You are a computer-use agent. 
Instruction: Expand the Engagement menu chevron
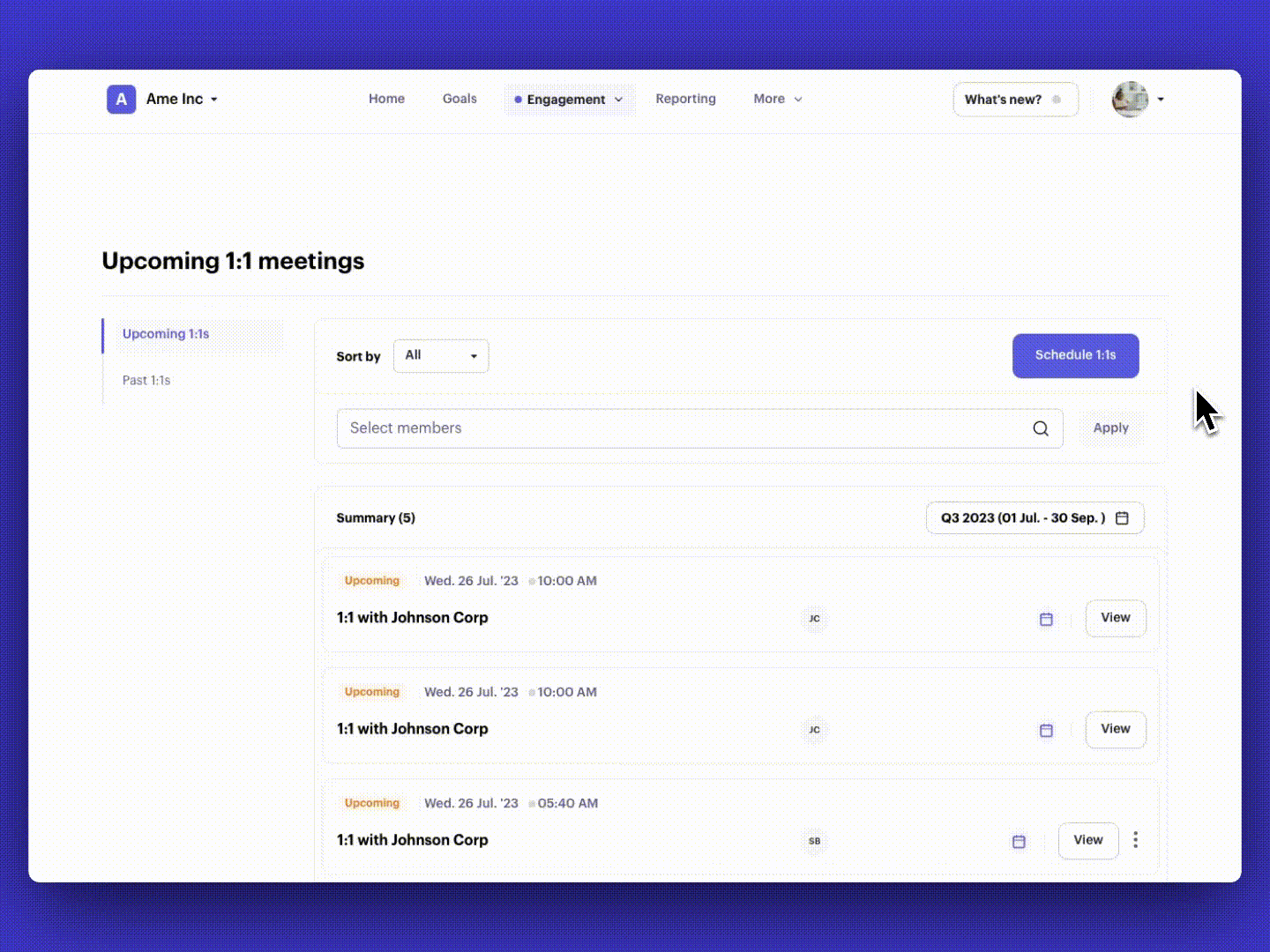point(619,100)
